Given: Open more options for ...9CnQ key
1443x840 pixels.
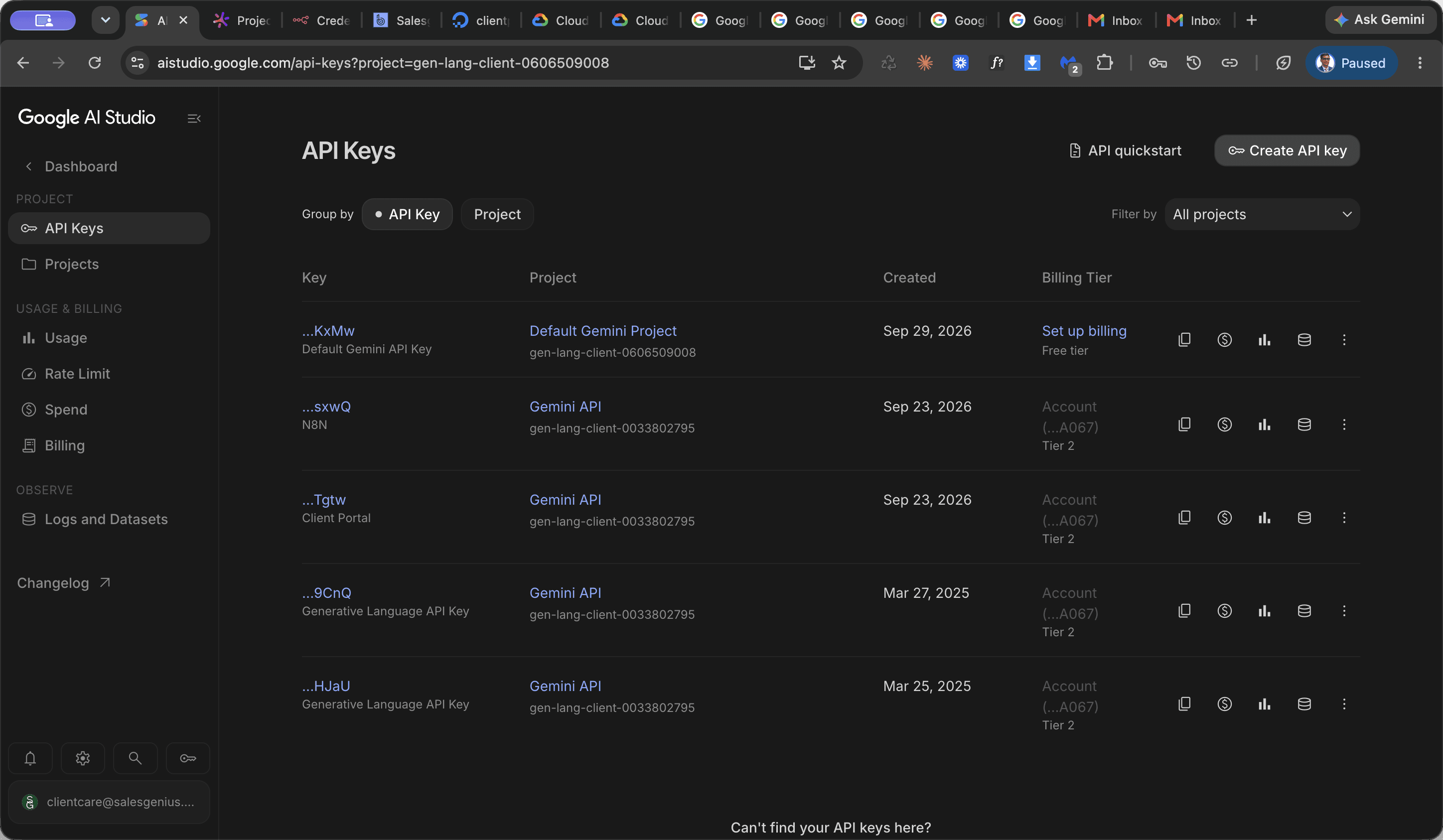Looking at the screenshot, I should (1344, 611).
